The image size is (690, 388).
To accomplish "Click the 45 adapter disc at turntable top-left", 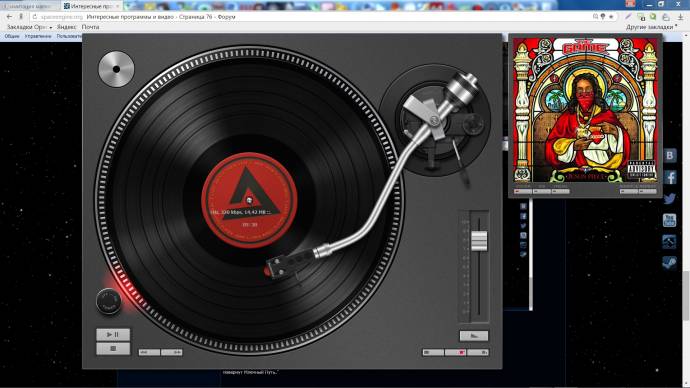I will click(x=116, y=69).
